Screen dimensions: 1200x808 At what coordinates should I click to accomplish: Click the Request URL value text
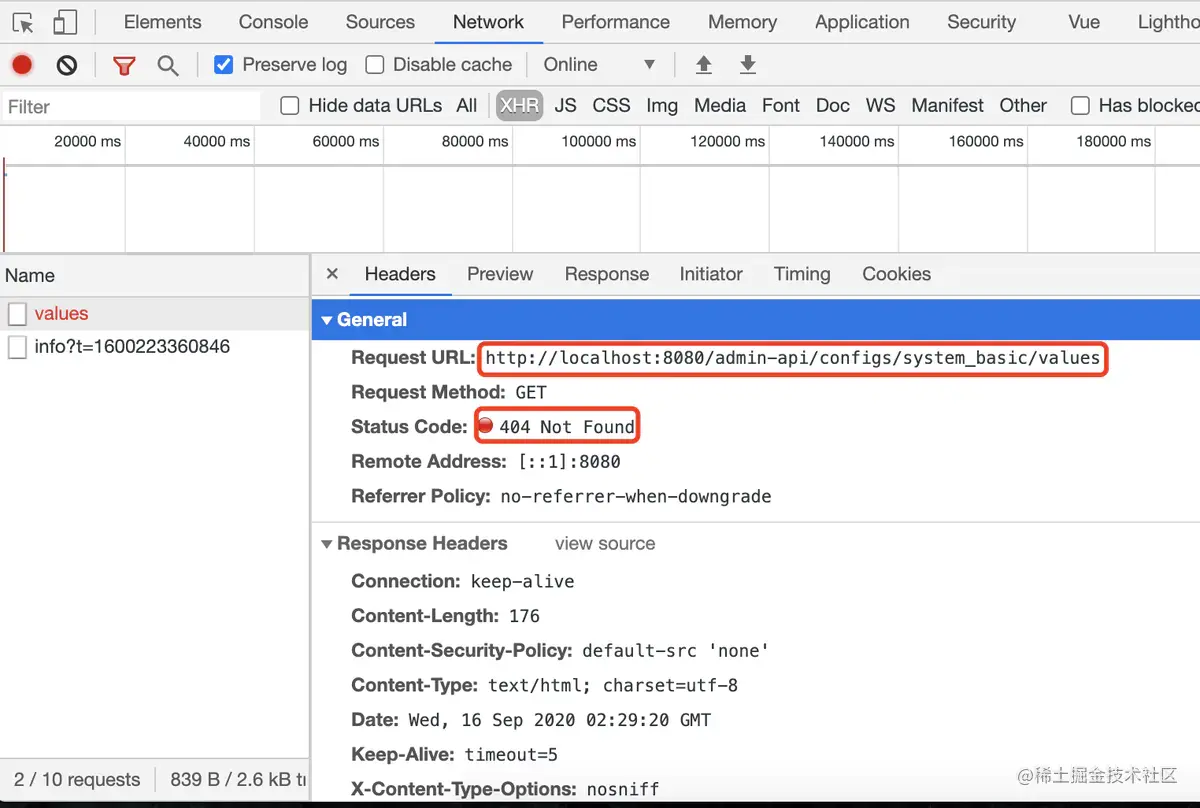(793, 358)
